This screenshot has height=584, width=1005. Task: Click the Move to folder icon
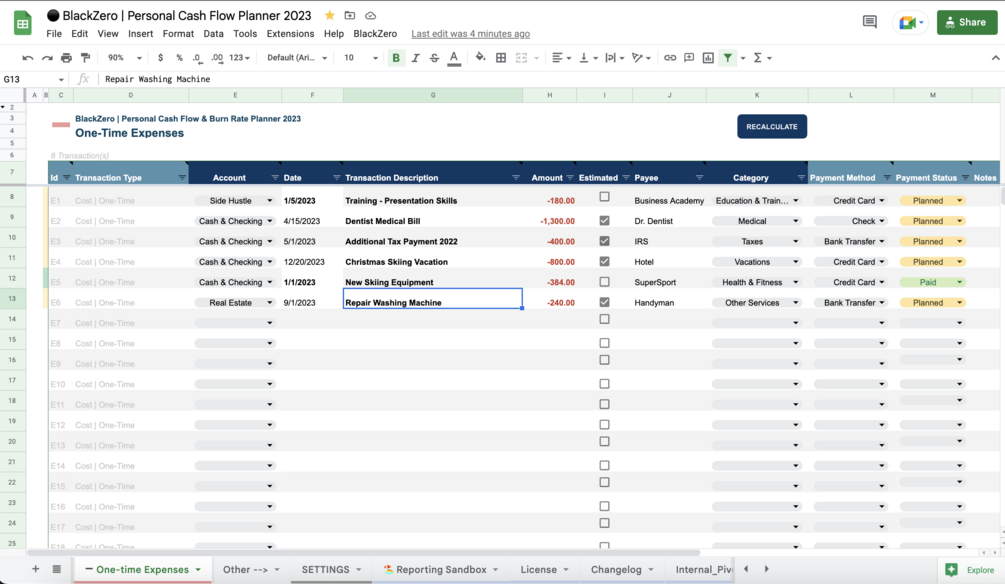tap(350, 15)
